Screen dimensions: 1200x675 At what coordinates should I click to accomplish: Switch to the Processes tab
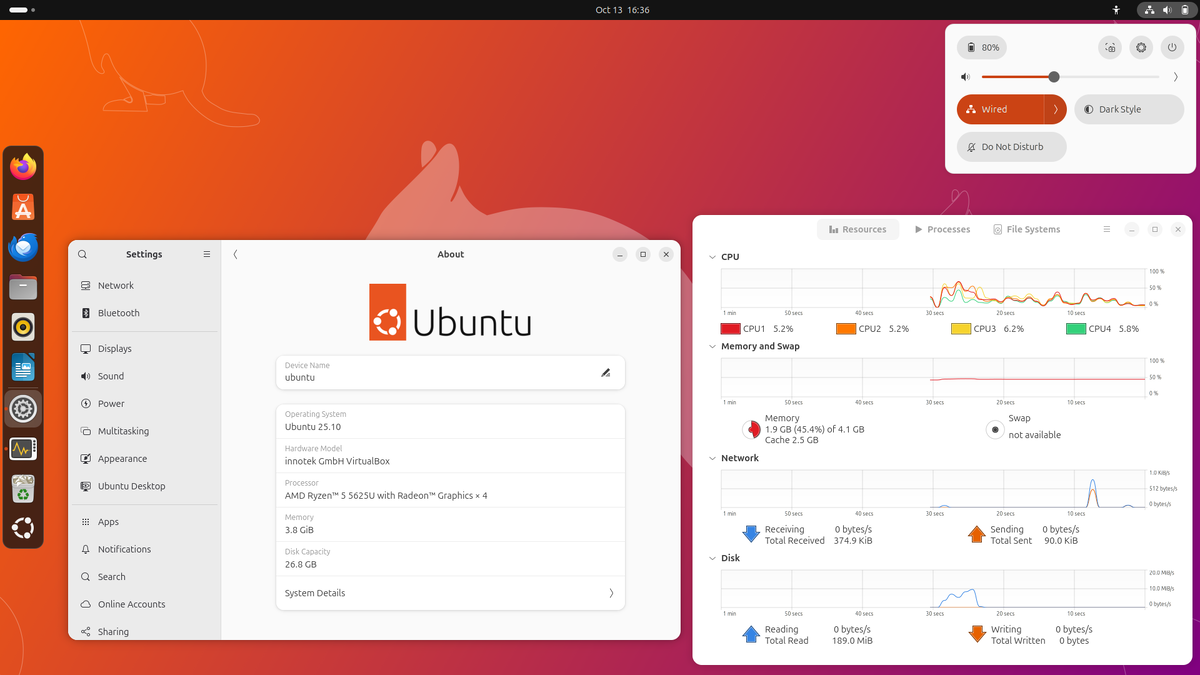tap(942, 229)
